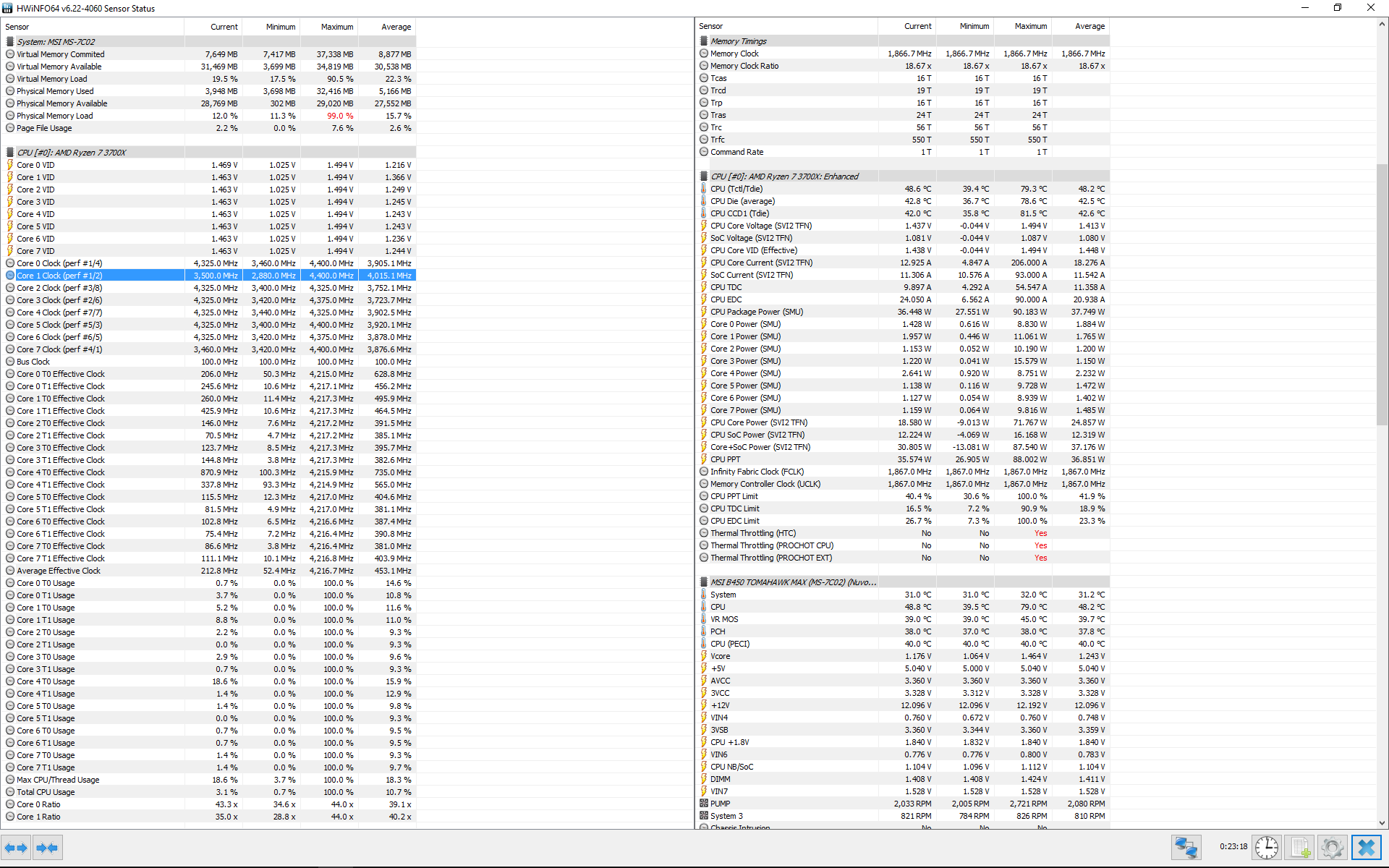Screen dimensions: 1389x868
Task: Open the remote network monitoring icon
Action: coord(1186,847)
